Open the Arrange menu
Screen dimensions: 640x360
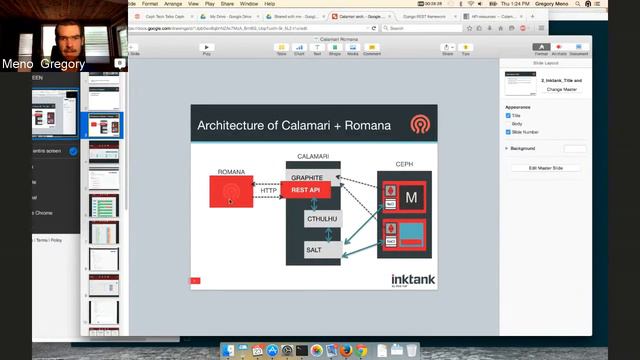pos(173,4)
